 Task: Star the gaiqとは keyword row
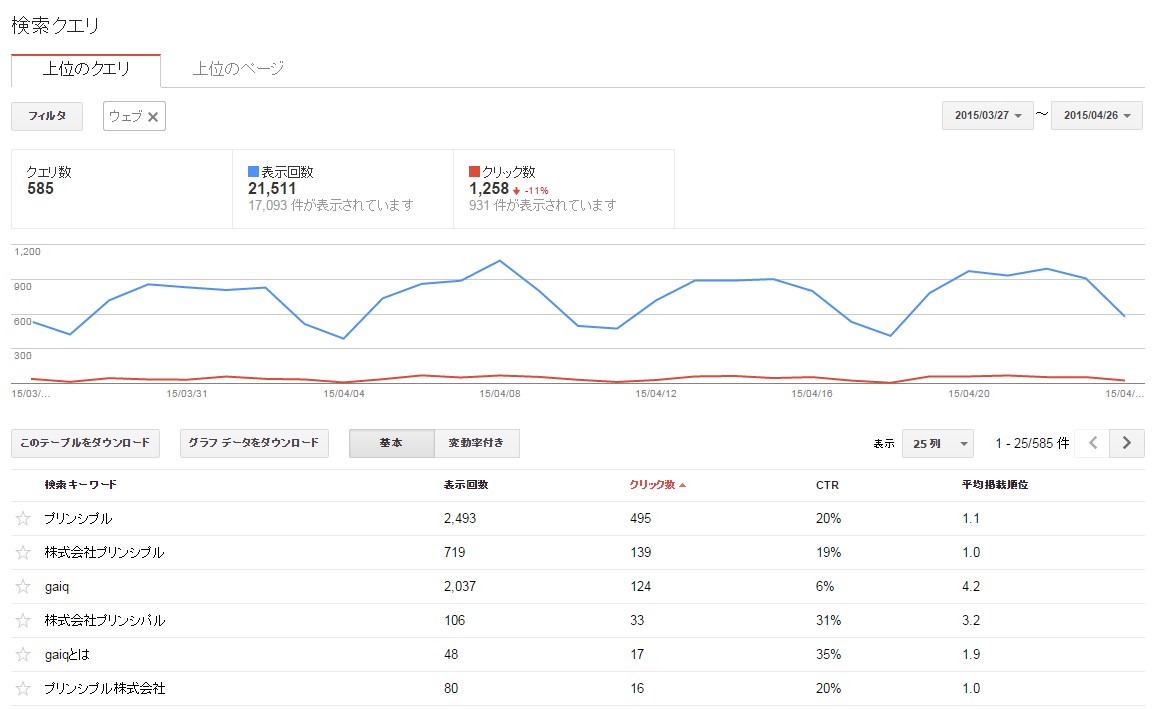[x=24, y=655]
